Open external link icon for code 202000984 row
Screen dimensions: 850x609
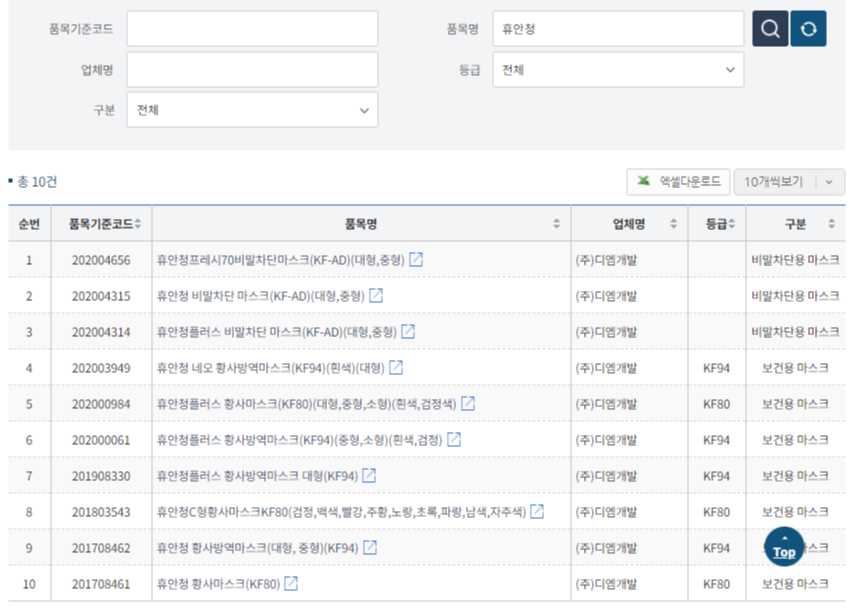coord(468,403)
